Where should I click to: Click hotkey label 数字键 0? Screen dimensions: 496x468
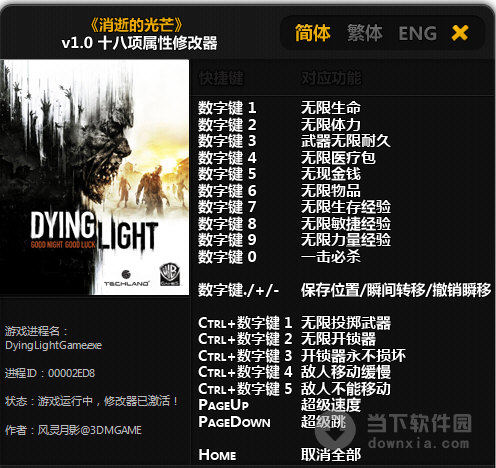[x=227, y=257]
